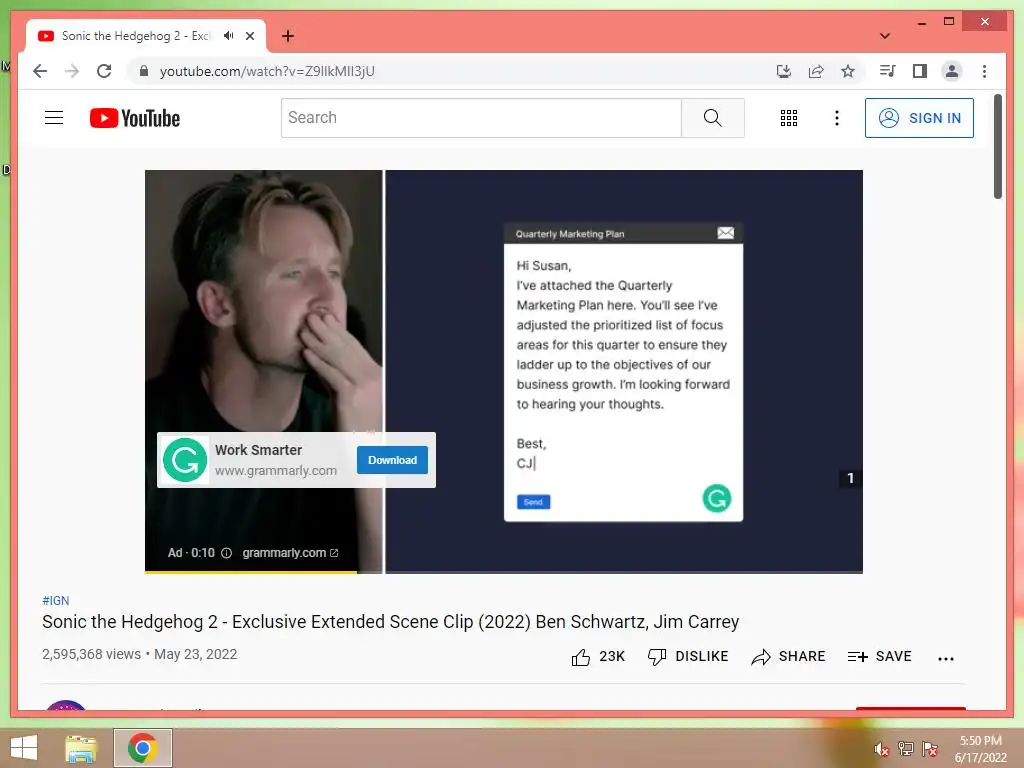Share this page from address bar
1024x768 pixels.
pyautogui.click(x=816, y=71)
